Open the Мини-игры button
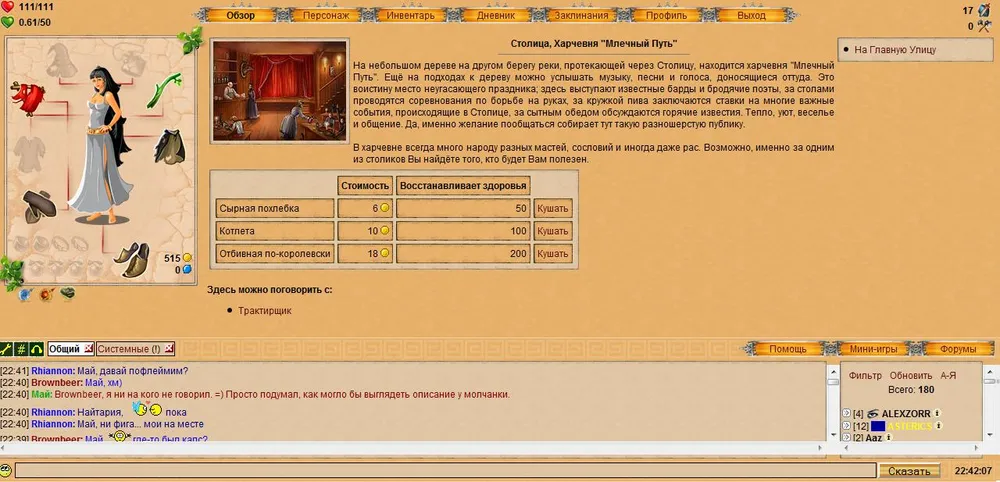1000x482 pixels. (x=873, y=349)
